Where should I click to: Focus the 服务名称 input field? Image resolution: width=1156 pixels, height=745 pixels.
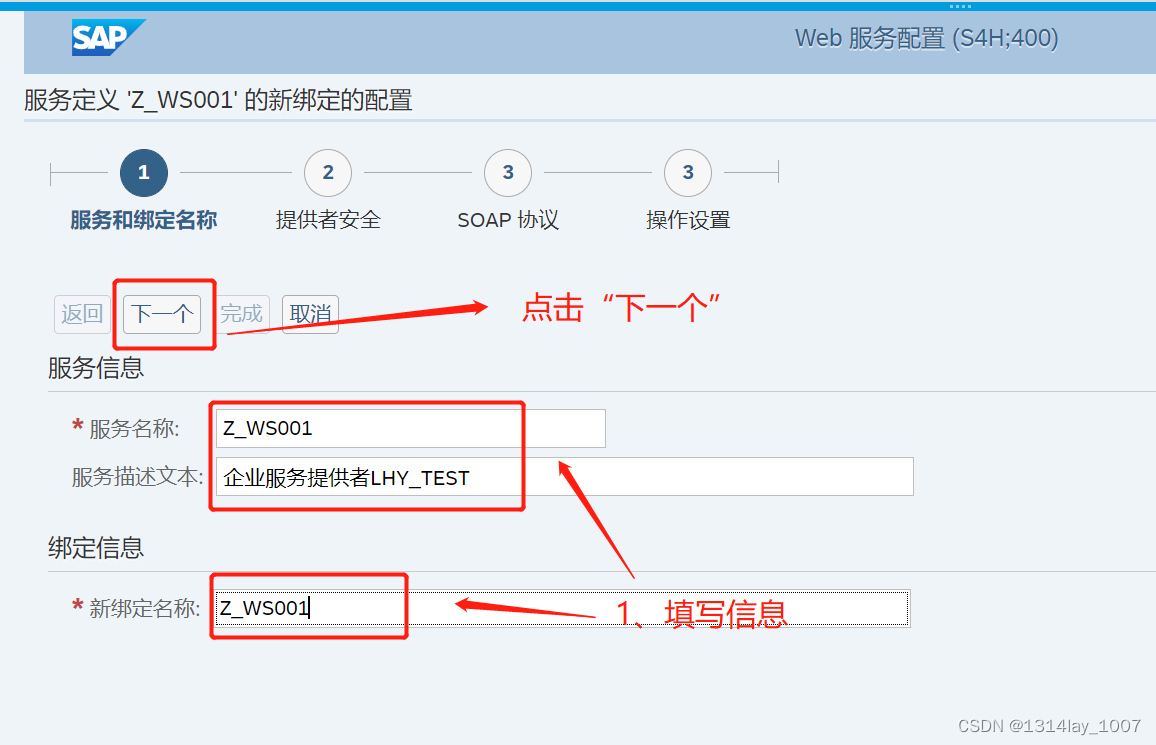point(411,428)
